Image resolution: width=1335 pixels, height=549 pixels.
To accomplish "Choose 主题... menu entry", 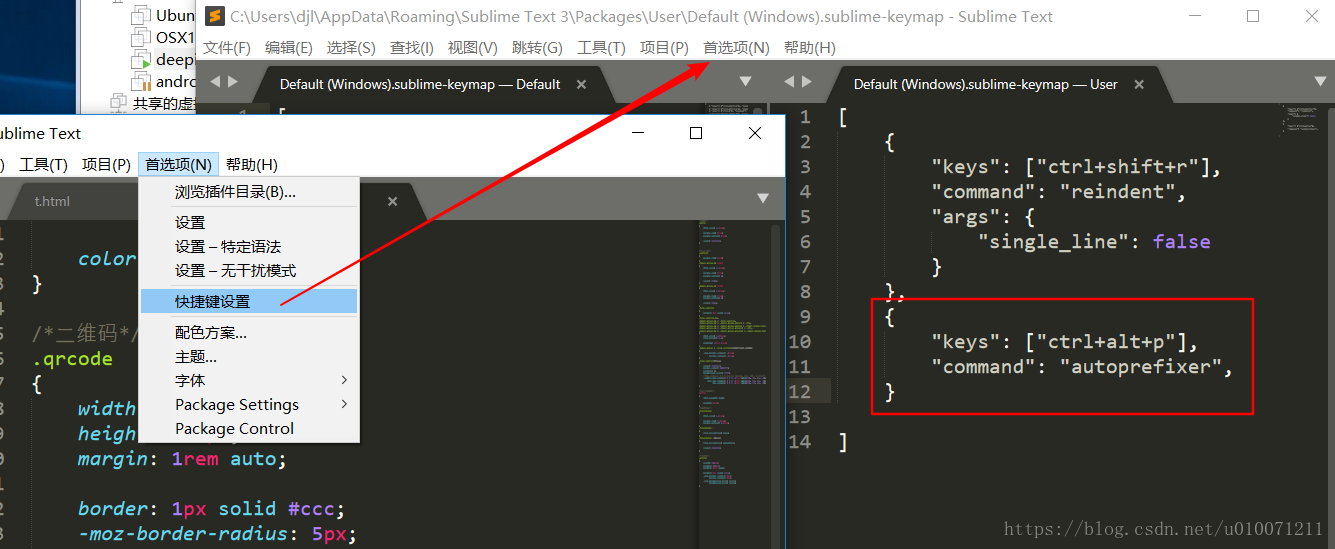I will [x=248, y=356].
